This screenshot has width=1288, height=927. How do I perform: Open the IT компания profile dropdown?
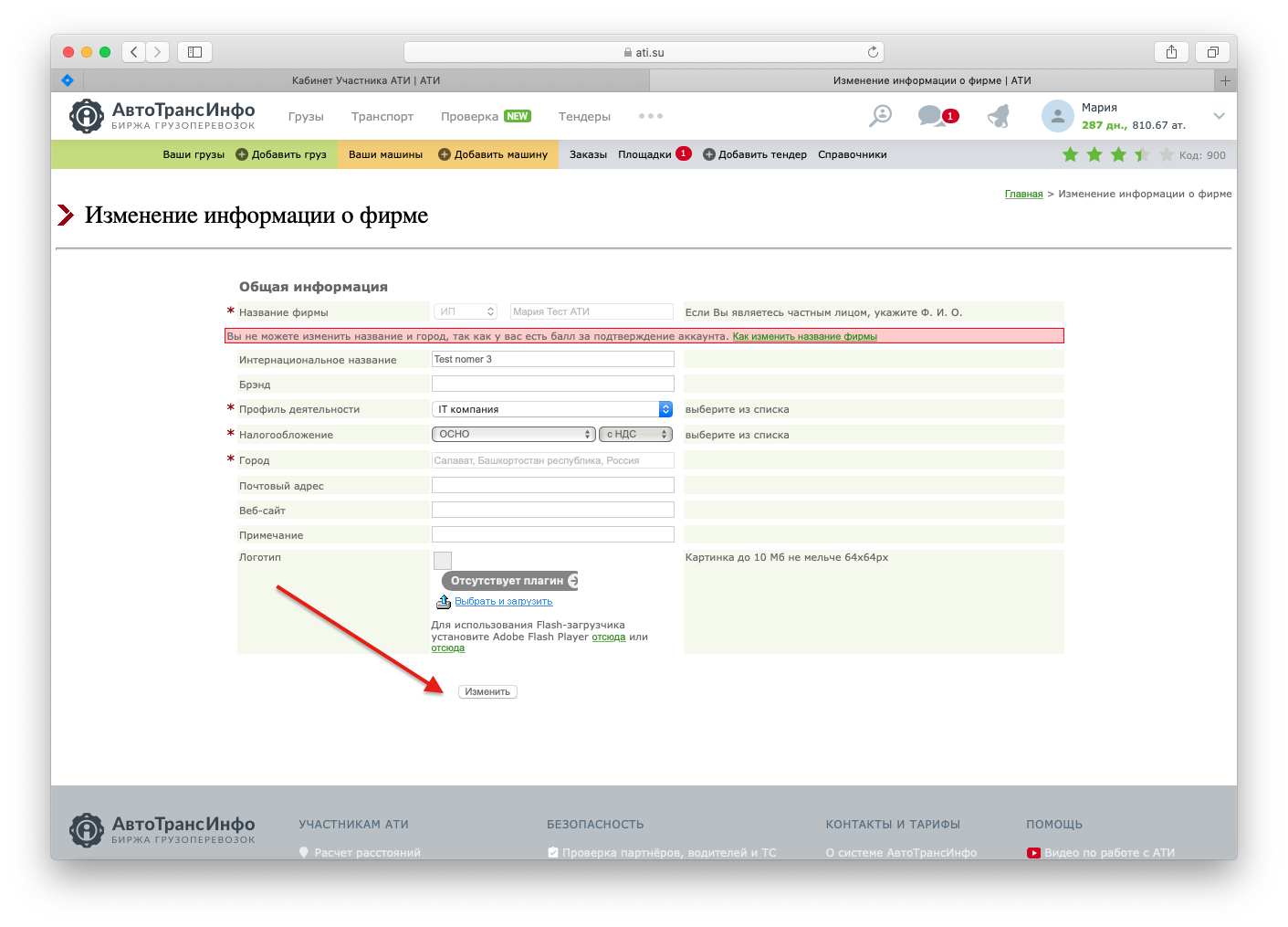(x=552, y=409)
